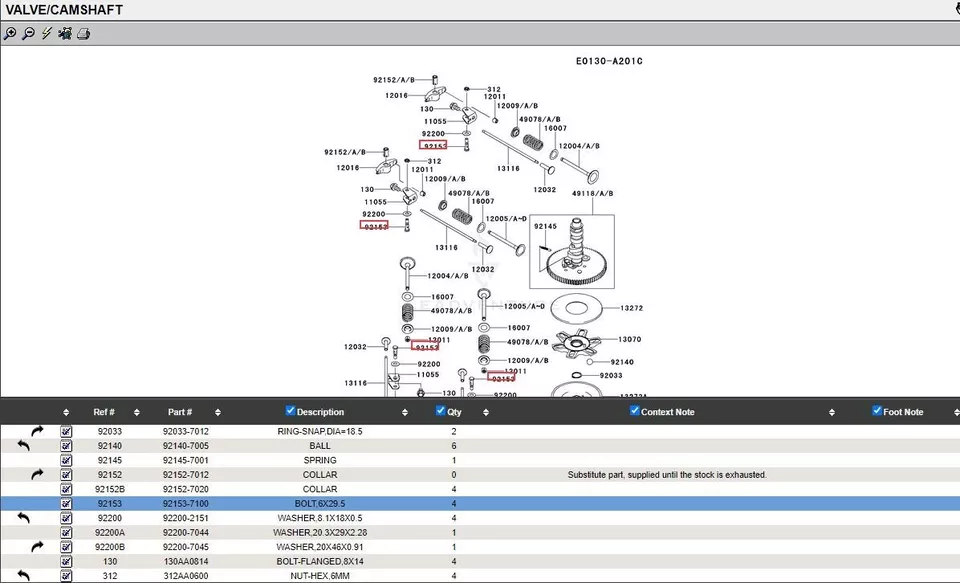Click the sort arrows after Part #

coord(218,412)
